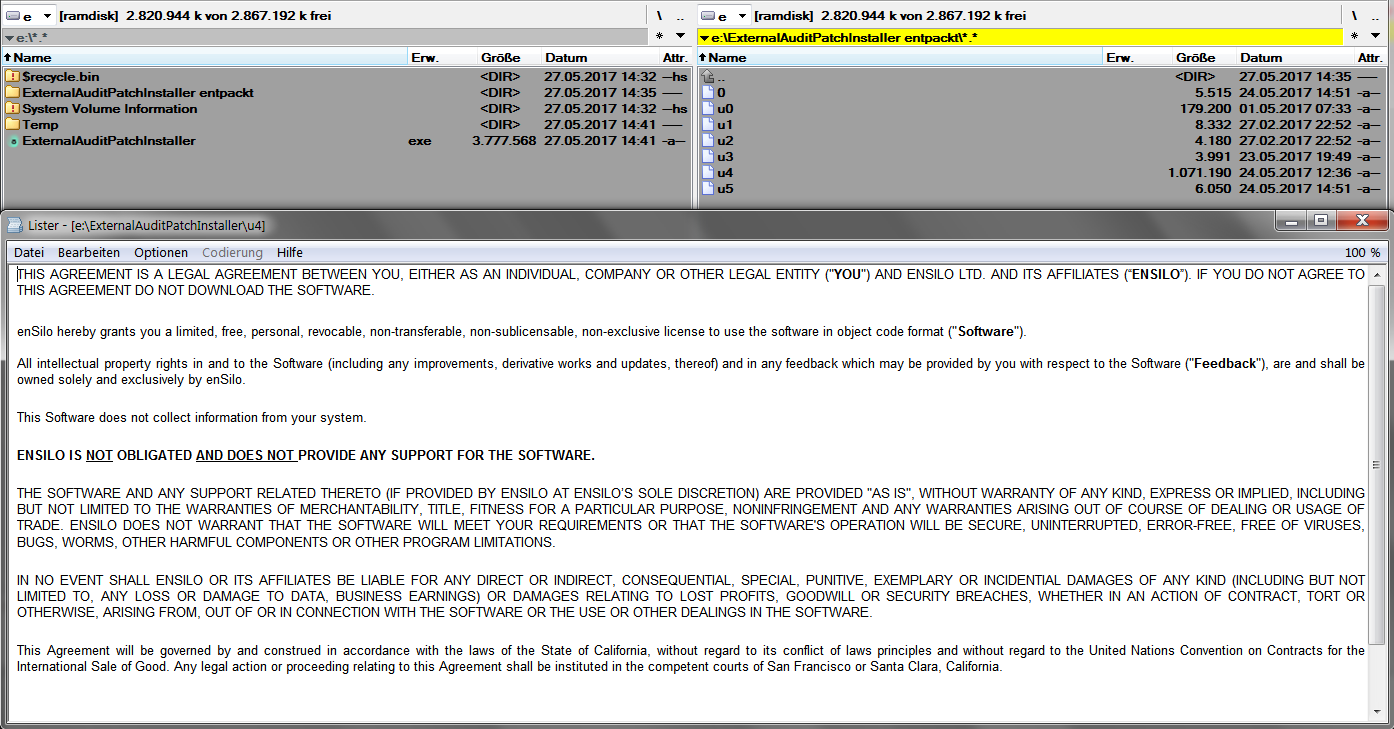Screen dimensions: 1394x729
Task: Open right panel directory history arrow
Action: tap(1376, 37)
